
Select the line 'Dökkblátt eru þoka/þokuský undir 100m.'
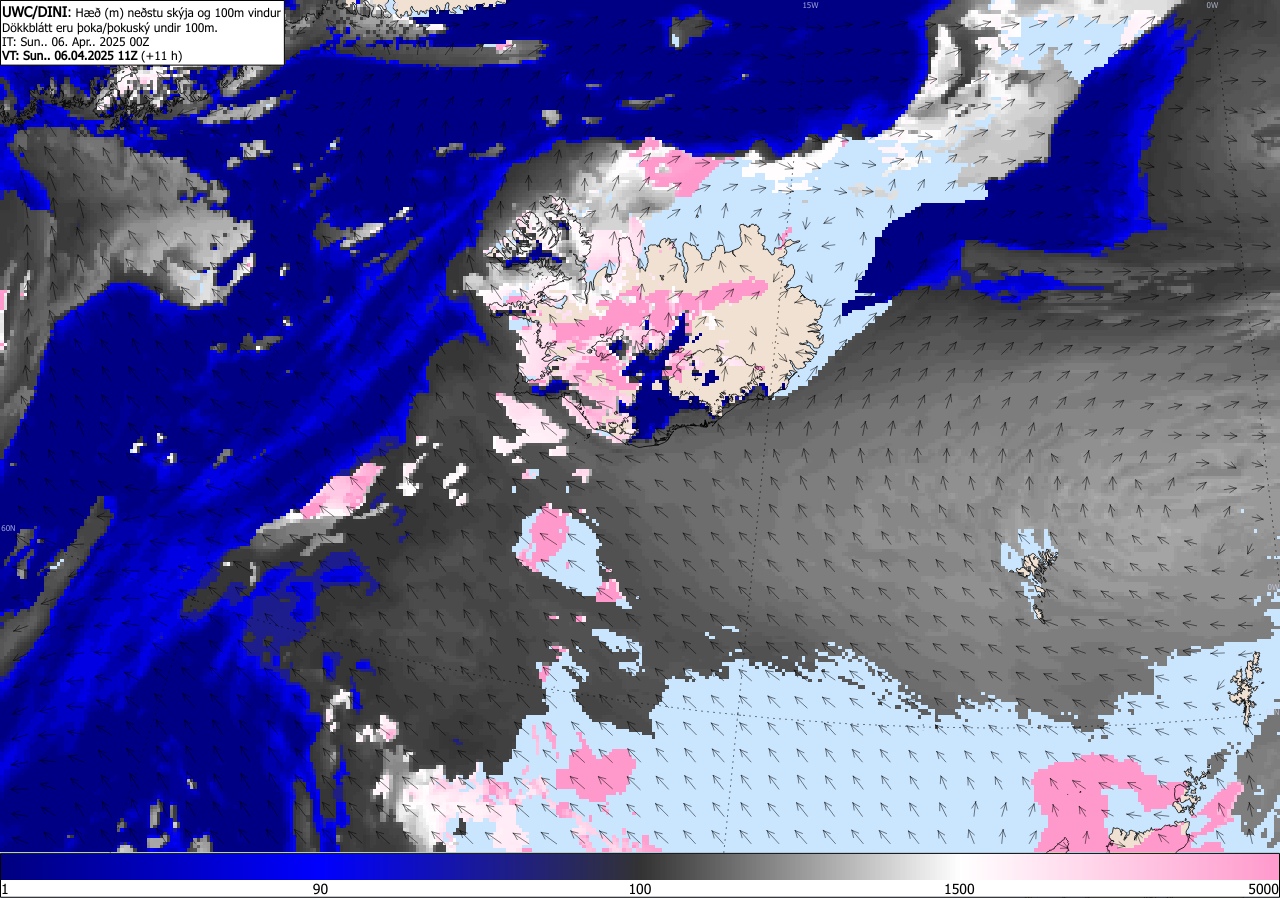click(109, 27)
